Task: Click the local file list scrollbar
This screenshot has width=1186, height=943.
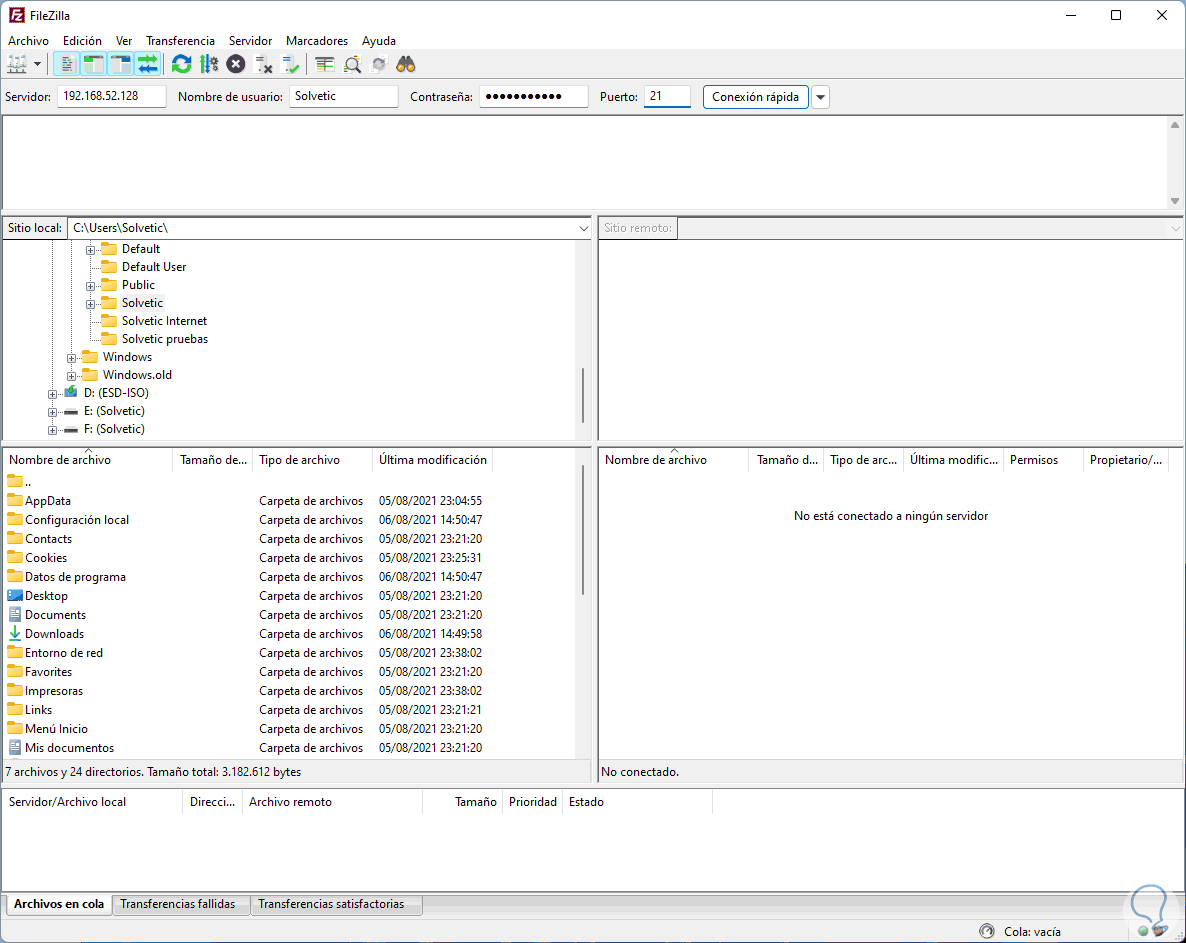Action: pyautogui.click(x=582, y=529)
